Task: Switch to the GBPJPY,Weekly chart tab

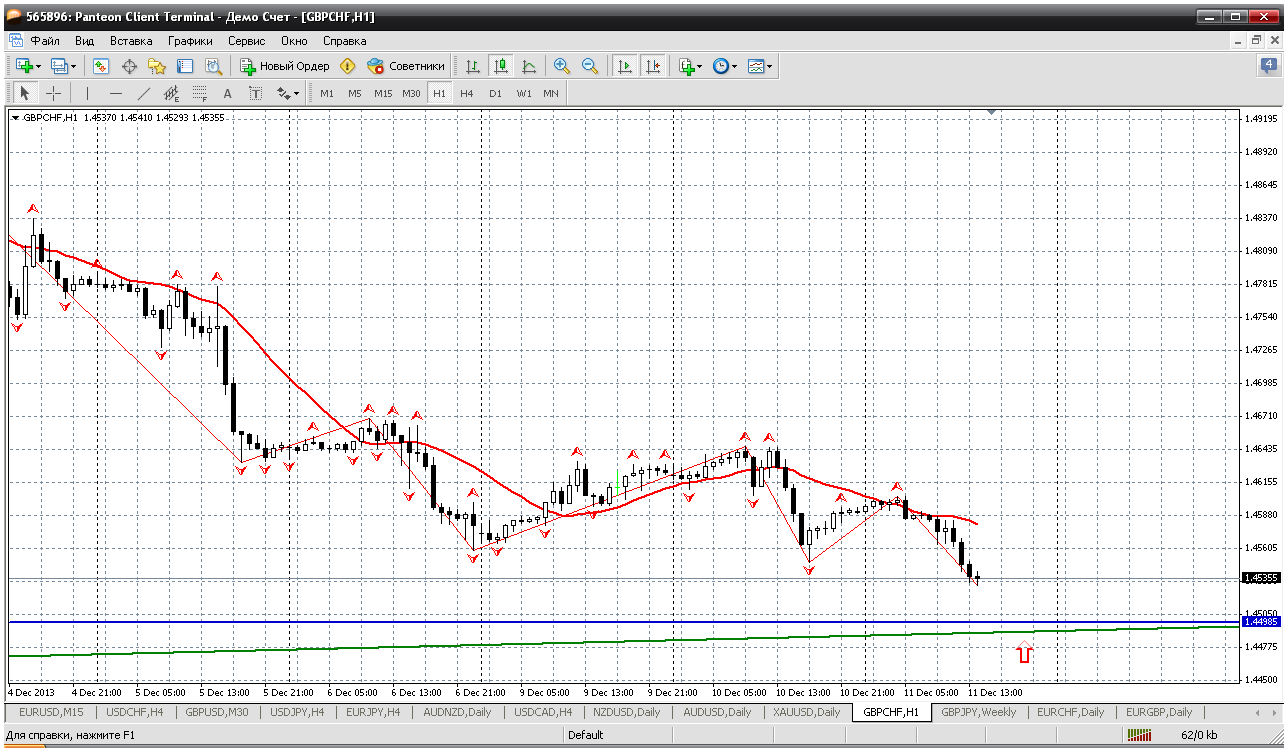Action: pyautogui.click(x=979, y=712)
